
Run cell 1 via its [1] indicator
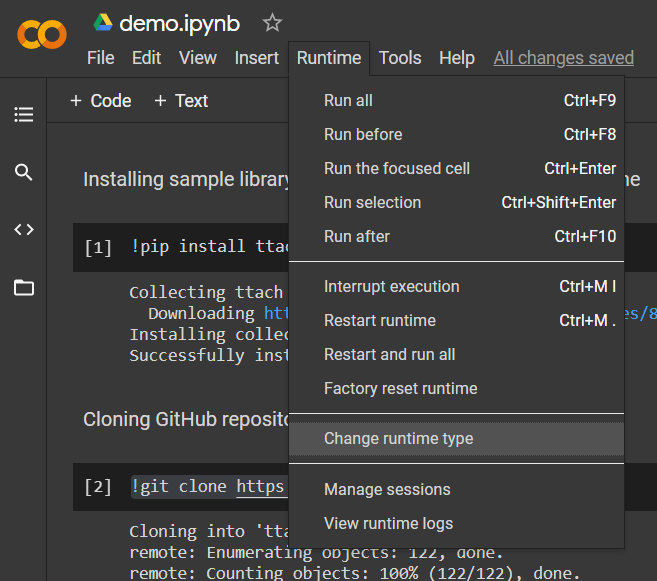pos(98,247)
